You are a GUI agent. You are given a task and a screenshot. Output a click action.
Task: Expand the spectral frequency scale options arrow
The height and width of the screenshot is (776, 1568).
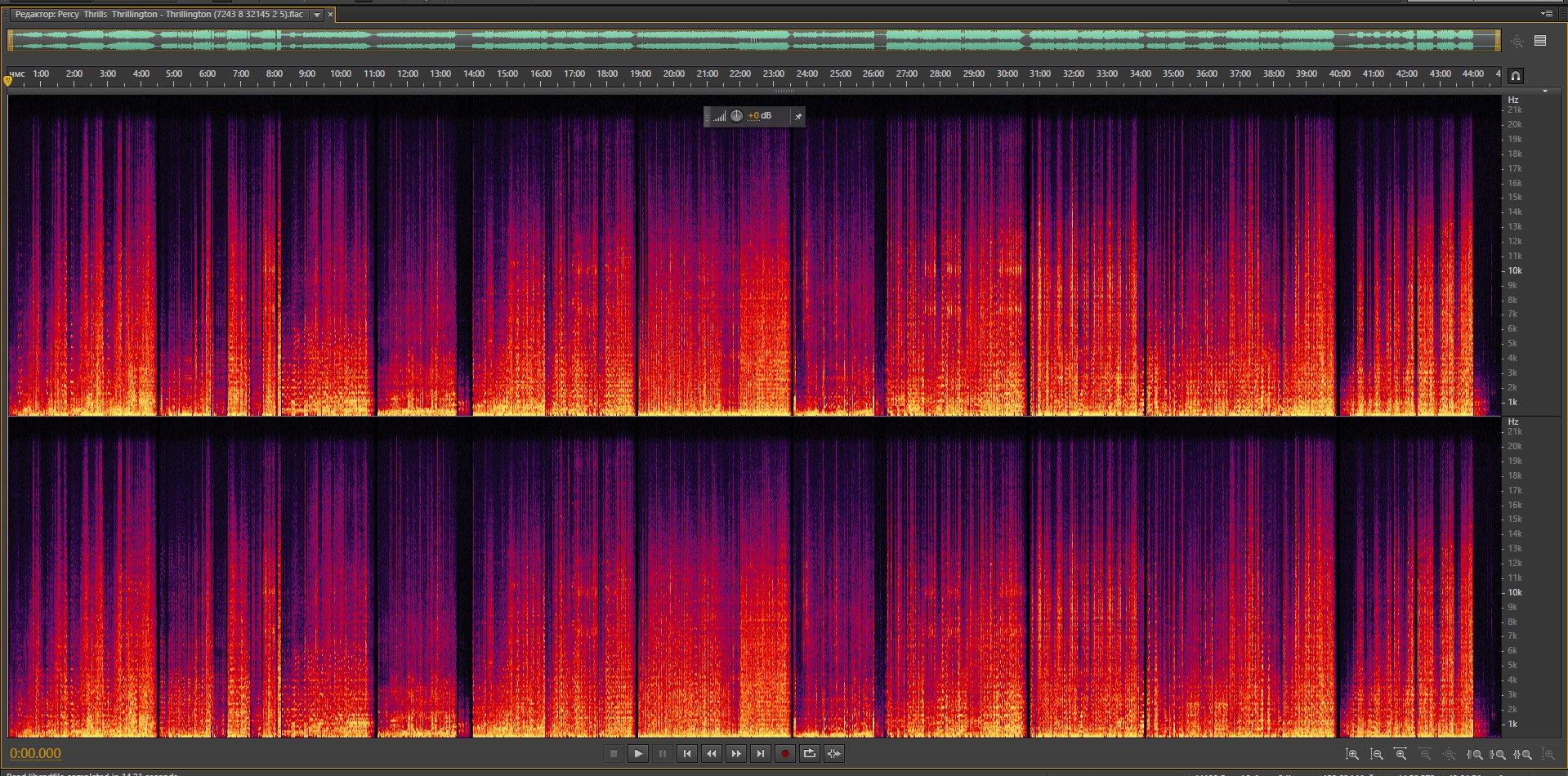coord(1544,91)
